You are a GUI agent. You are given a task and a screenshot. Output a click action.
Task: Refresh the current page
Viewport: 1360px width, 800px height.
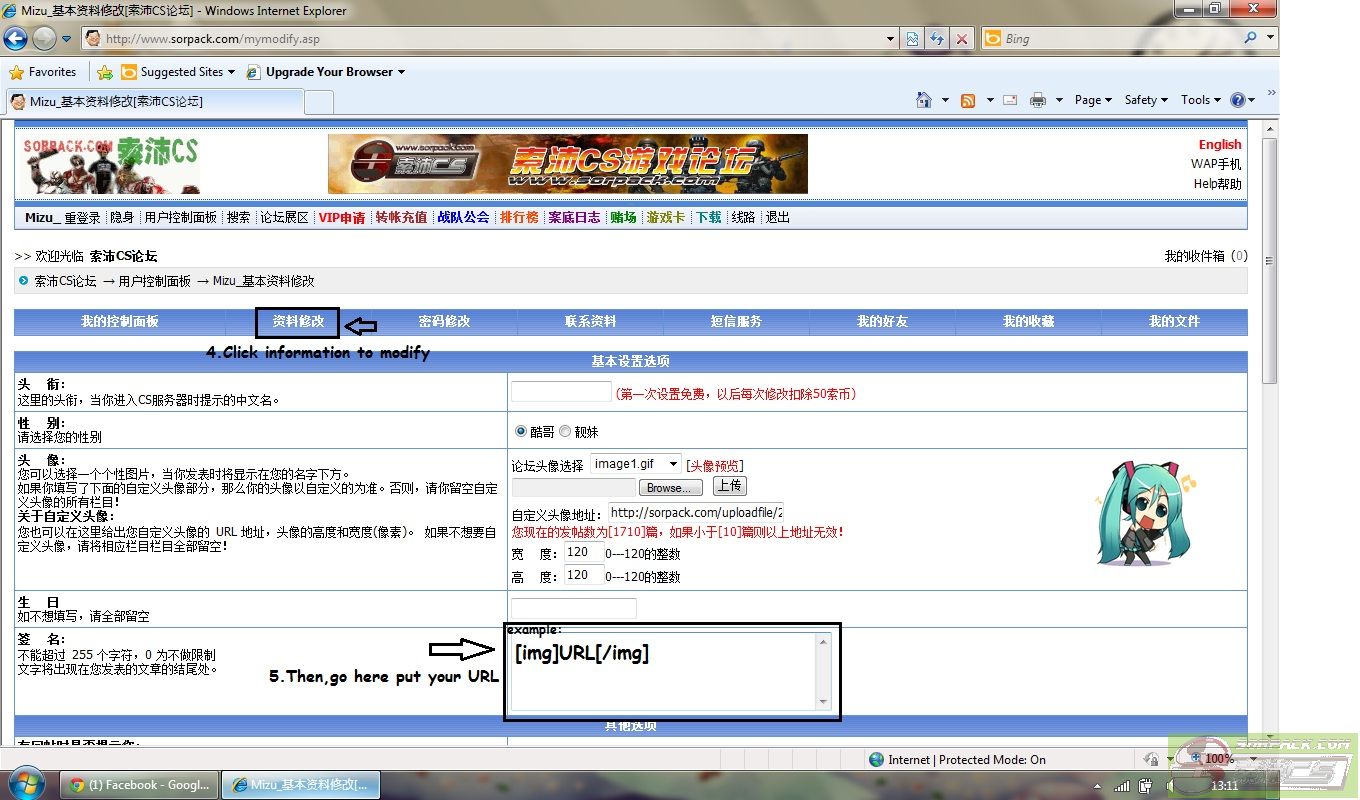point(937,38)
